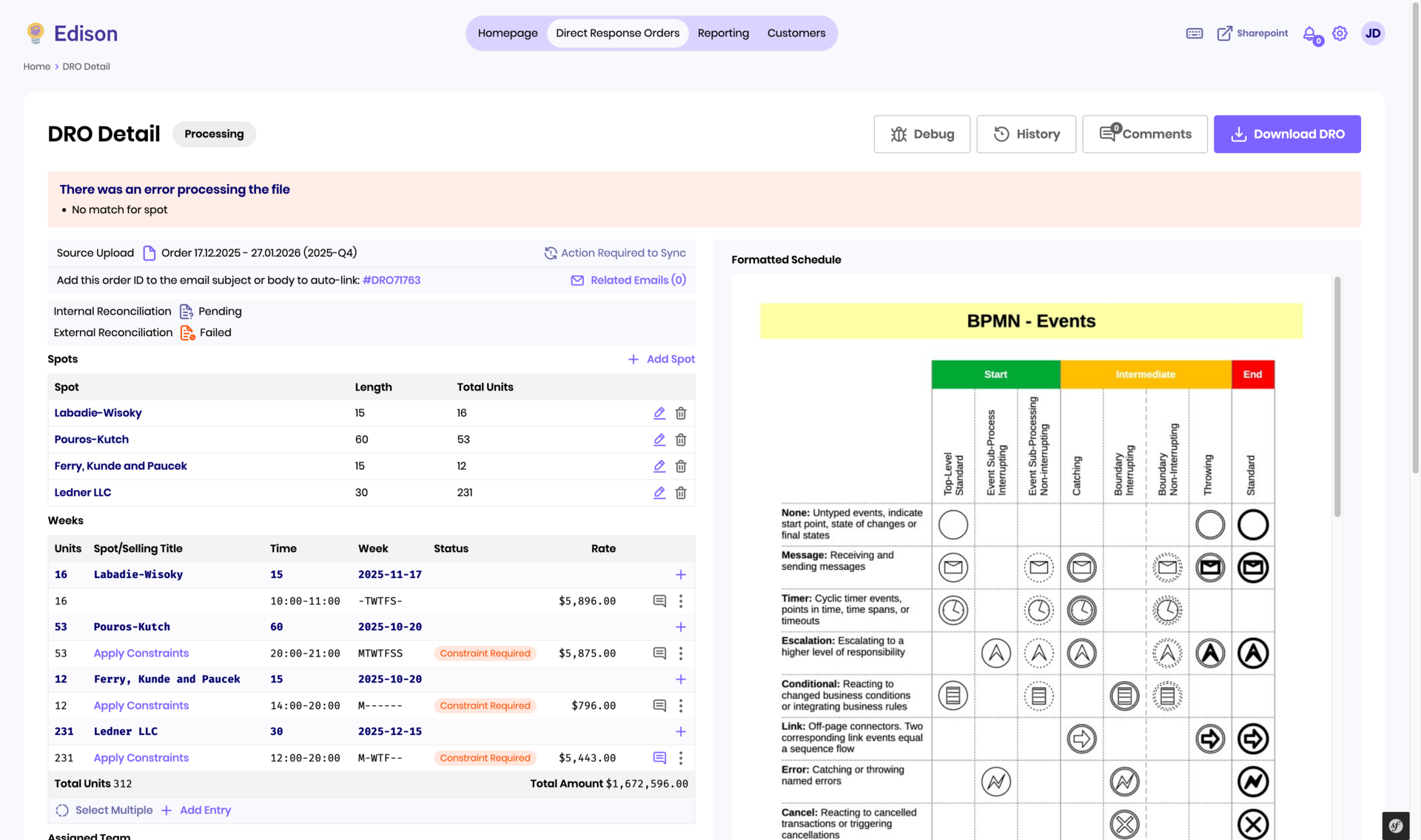Open notifications bell icon
Image resolution: width=1421 pixels, height=840 pixels.
1309,33
